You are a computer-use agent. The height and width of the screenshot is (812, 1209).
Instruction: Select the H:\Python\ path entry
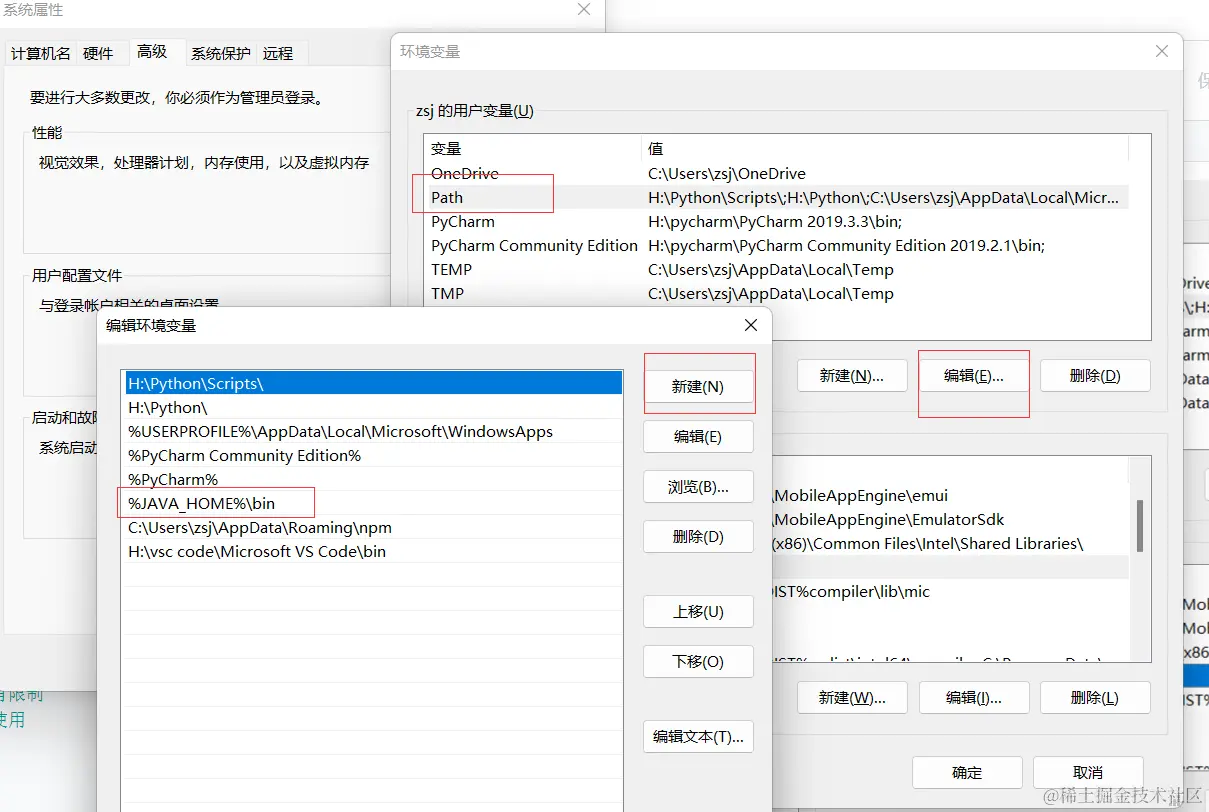click(x=373, y=407)
